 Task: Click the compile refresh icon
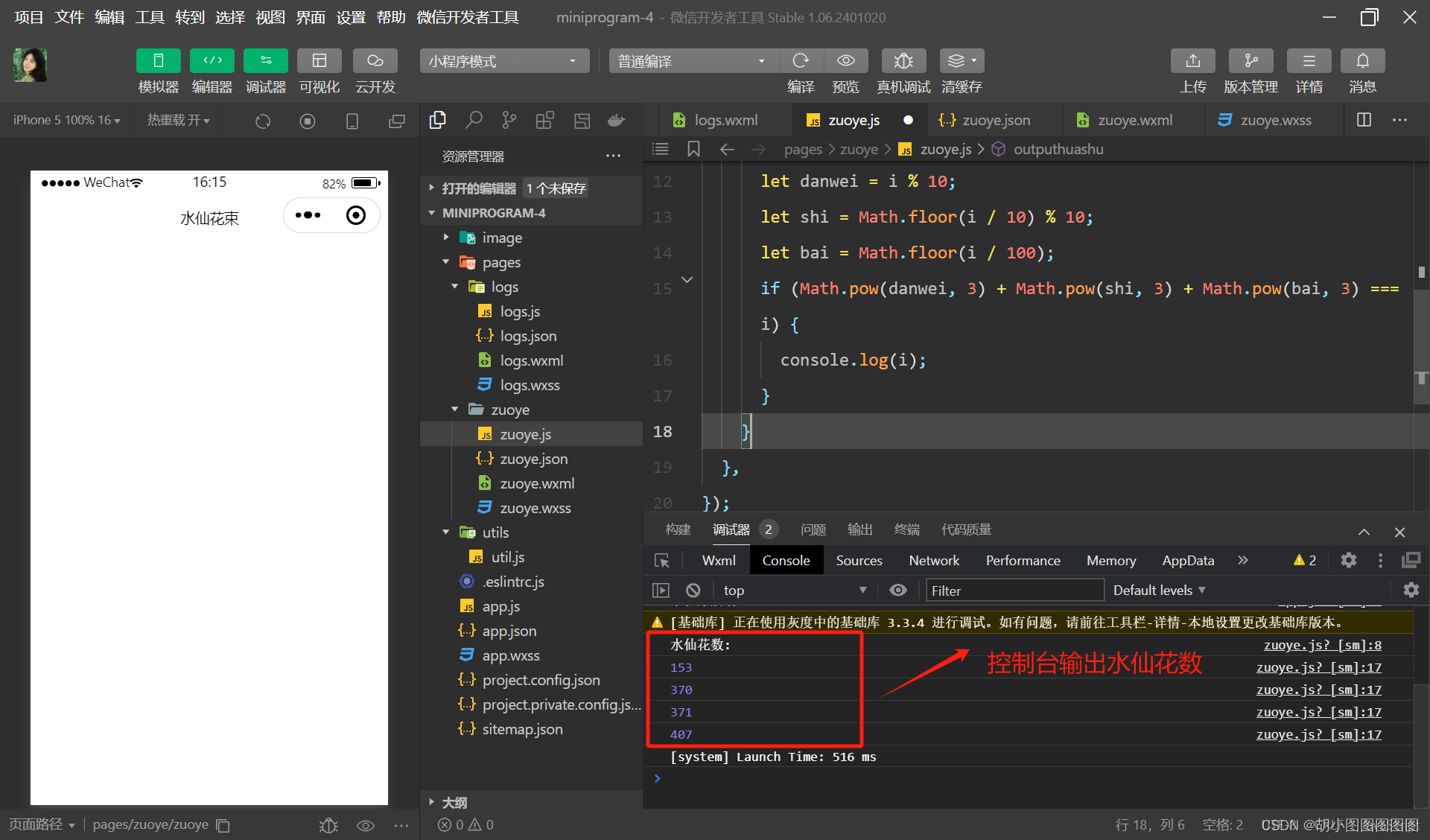pos(801,61)
